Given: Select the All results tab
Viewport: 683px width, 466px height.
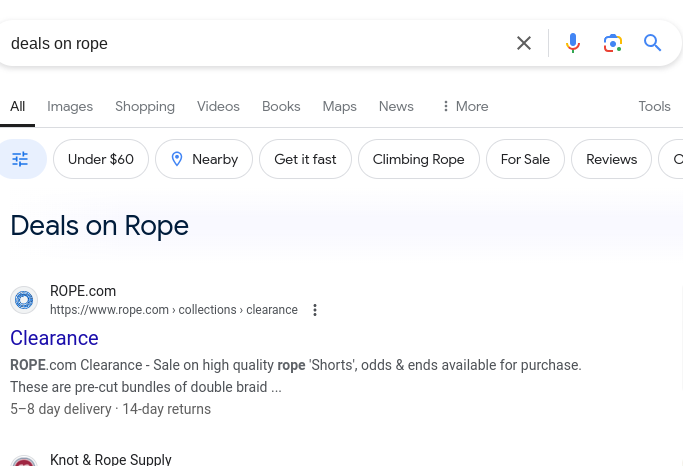Looking at the screenshot, I should click(x=17, y=106).
